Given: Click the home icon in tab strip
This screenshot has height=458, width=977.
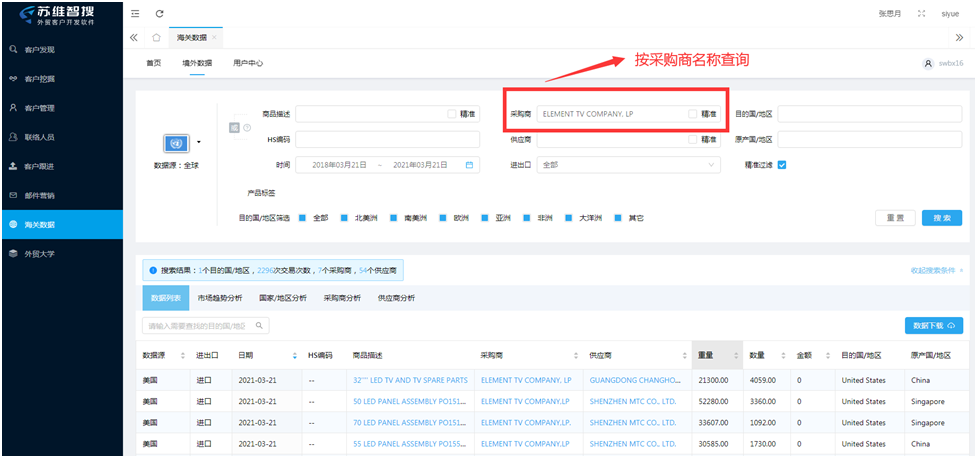Looking at the screenshot, I should coord(156,37).
